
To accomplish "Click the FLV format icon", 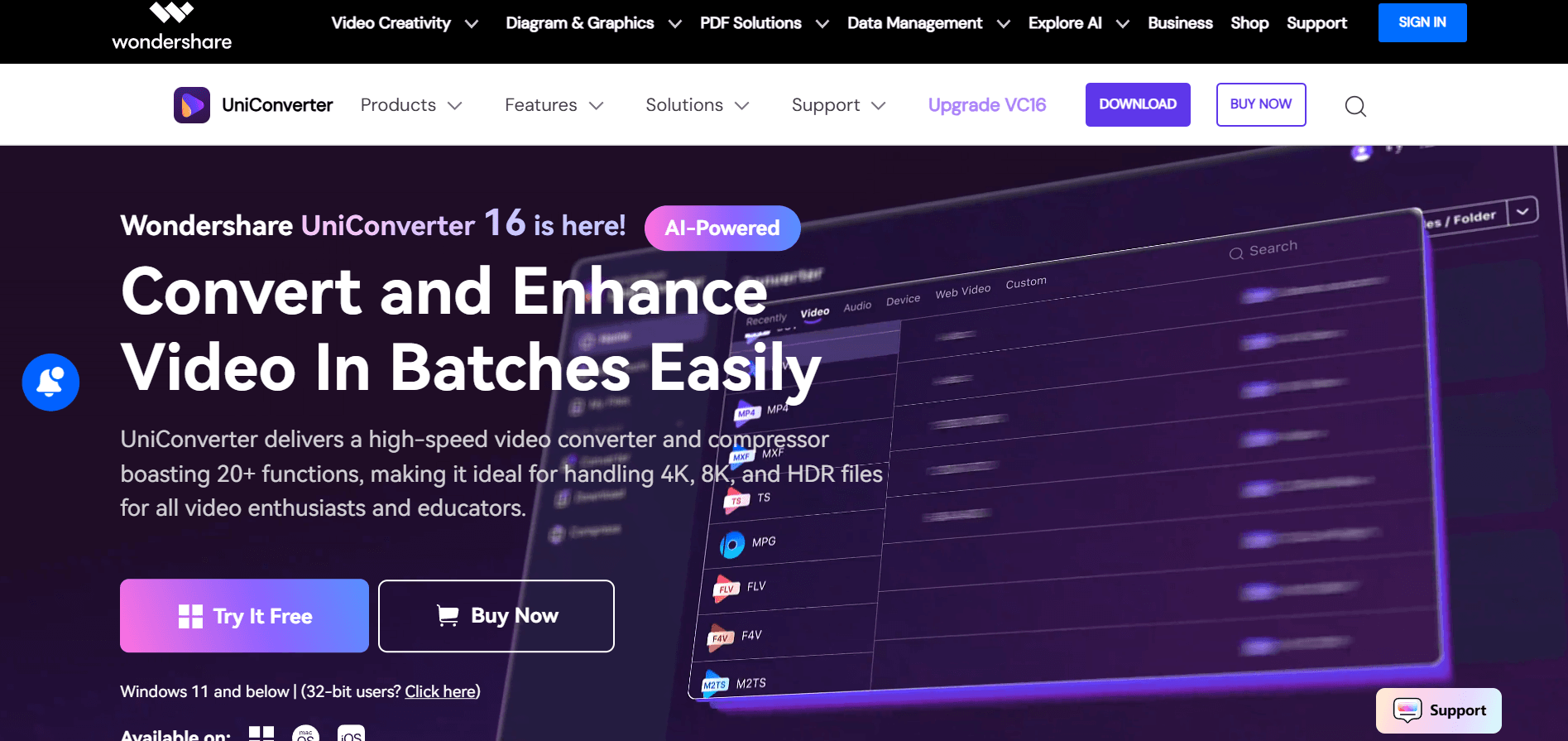I will pyautogui.click(x=726, y=589).
